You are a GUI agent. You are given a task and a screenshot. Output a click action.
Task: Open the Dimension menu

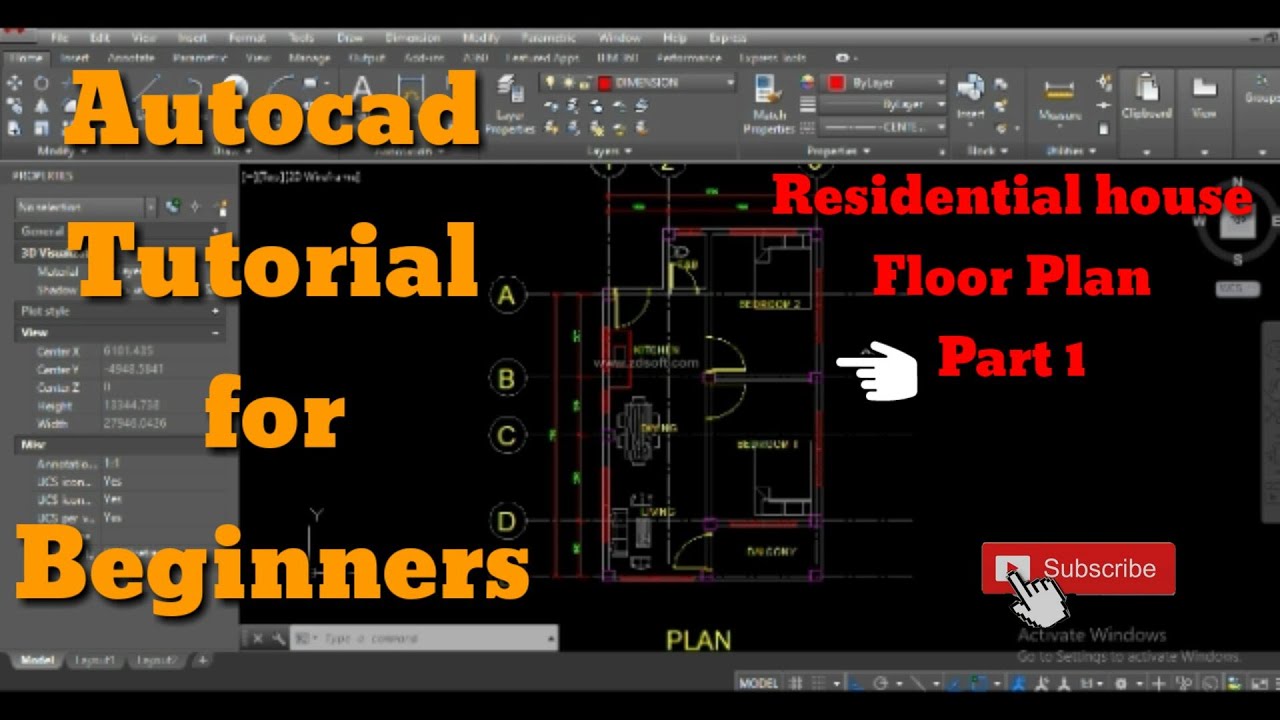point(413,38)
